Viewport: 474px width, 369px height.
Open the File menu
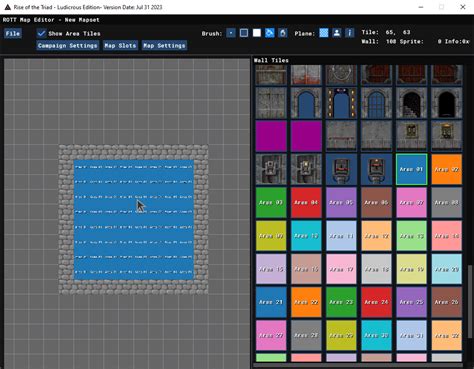pyautogui.click(x=13, y=33)
